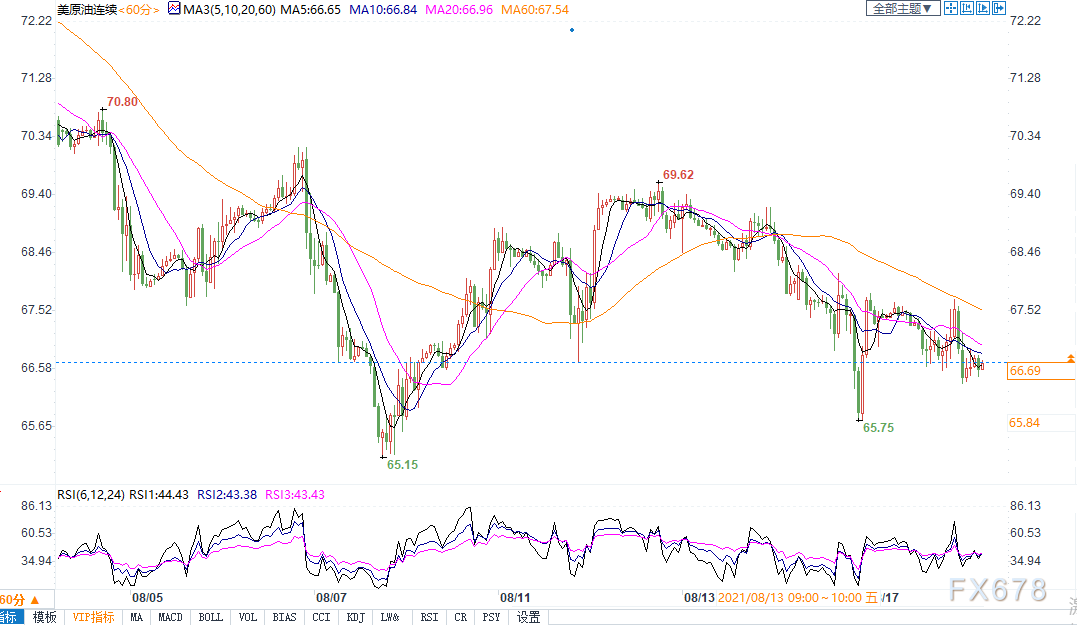Click the 65.15 low price label
Viewport: 1077px width, 625px height.
pos(403,465)
